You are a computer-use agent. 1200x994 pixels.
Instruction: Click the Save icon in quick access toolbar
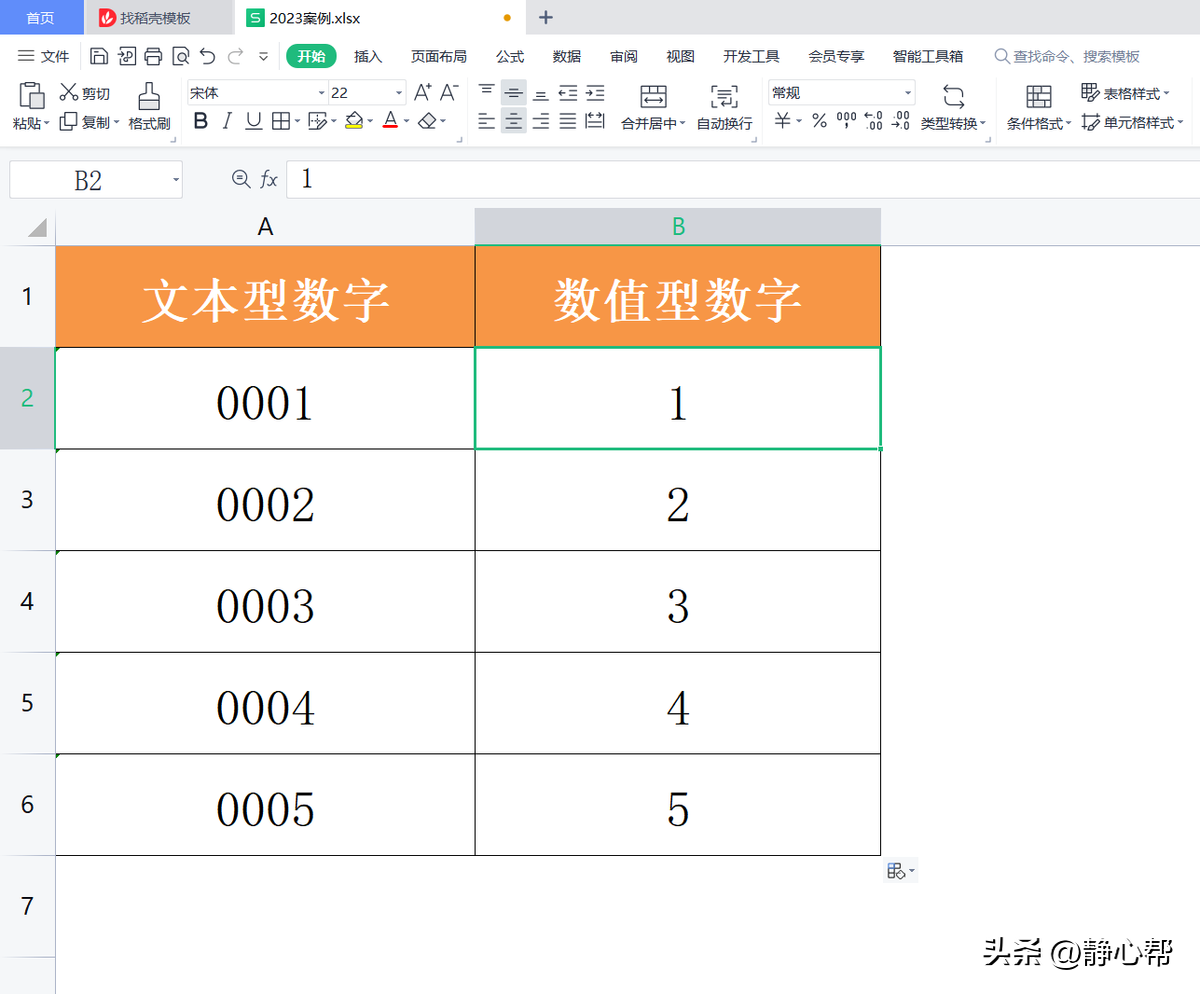pyautogui.click(x=99, y=56)
